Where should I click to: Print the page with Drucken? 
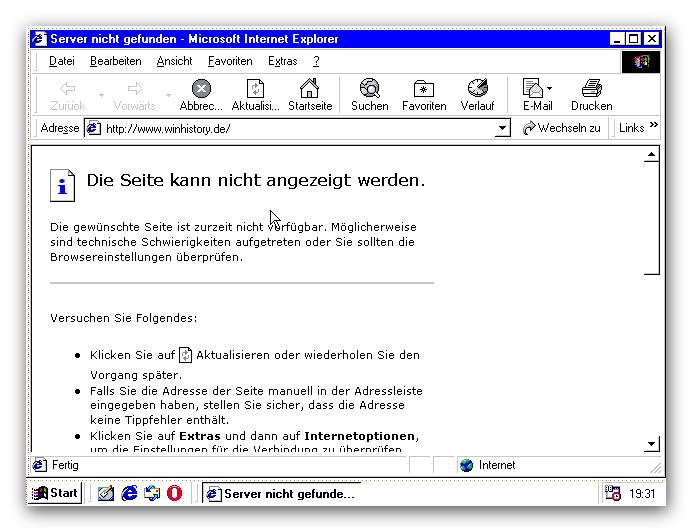click(591, 90)
